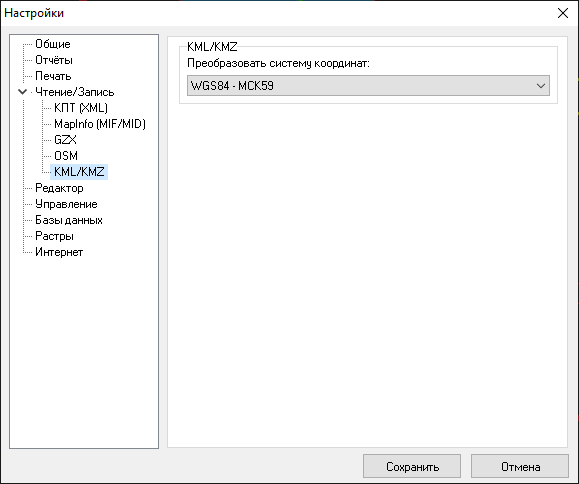Open the WGS84 - МСК59 coordinate system dropdown
Image resolution: width=579 pixels, height=484 pixels.
(368, 86)
